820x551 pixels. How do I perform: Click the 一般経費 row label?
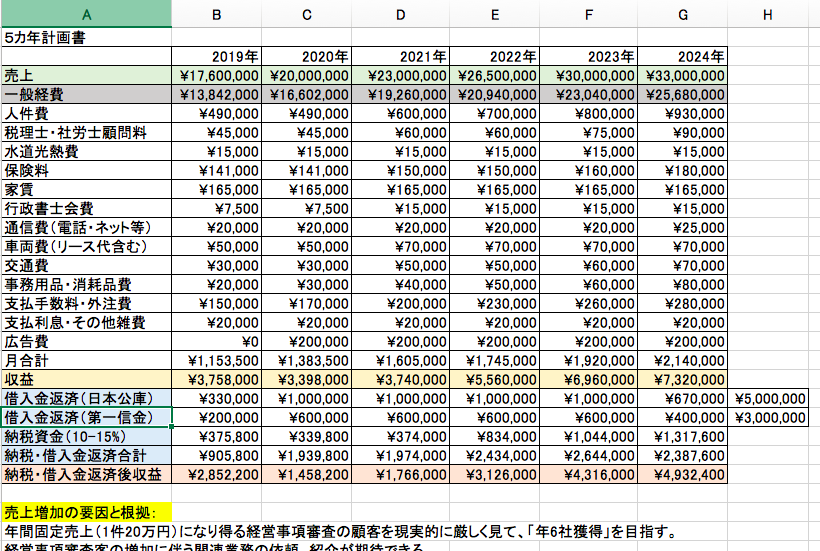86,94
